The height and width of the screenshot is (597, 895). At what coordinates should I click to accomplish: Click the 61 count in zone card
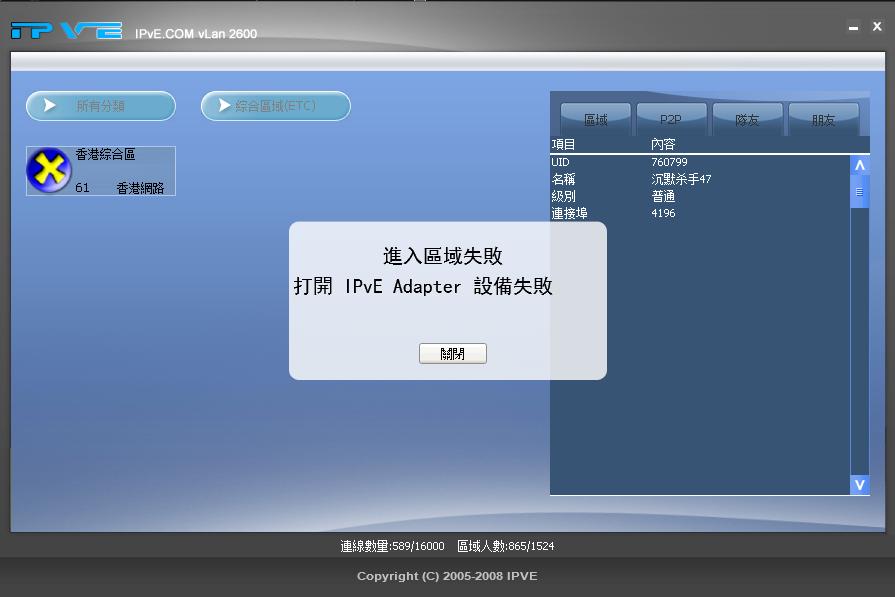[x=82, y=188]
